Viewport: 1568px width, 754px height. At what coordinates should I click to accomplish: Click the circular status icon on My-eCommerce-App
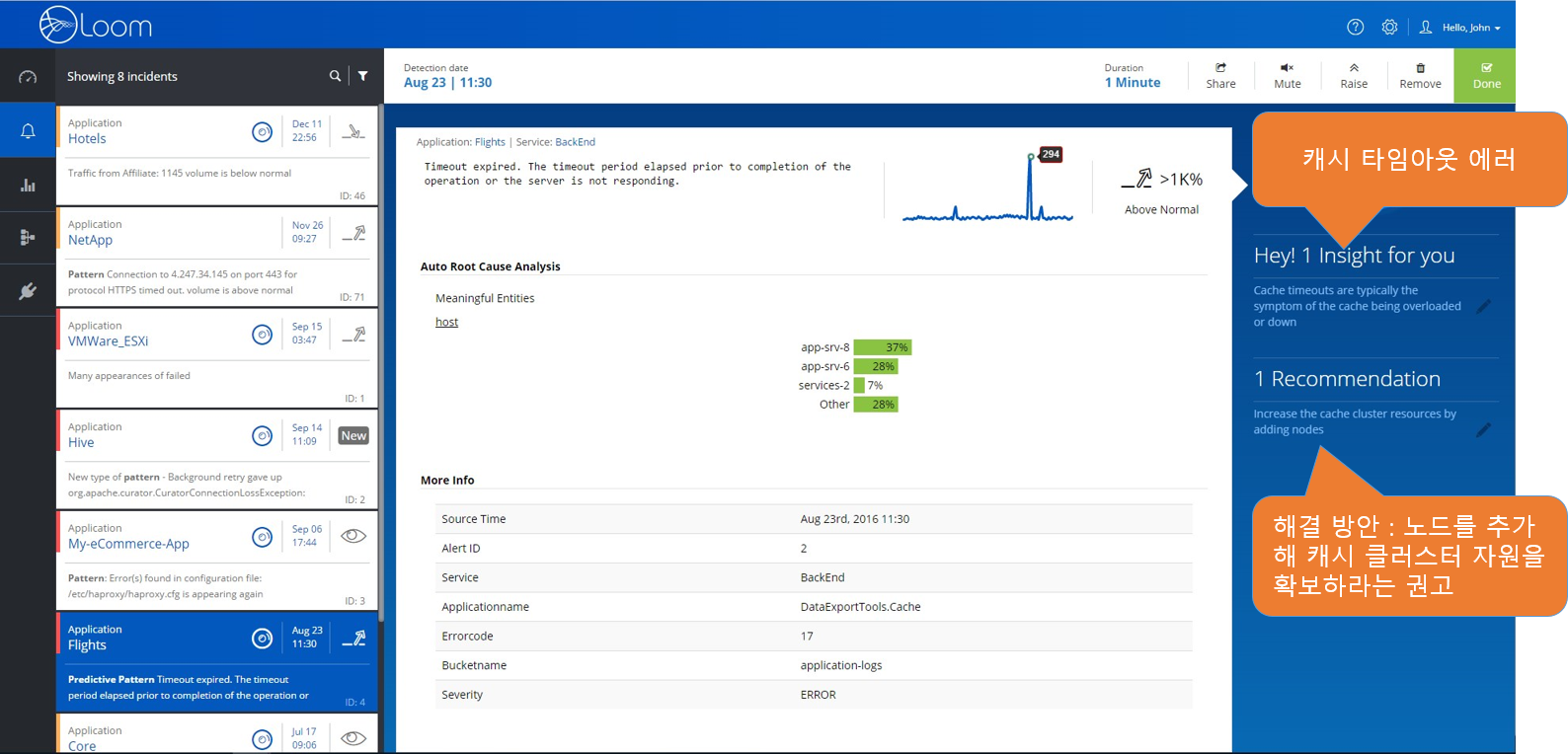click(262, 537)
